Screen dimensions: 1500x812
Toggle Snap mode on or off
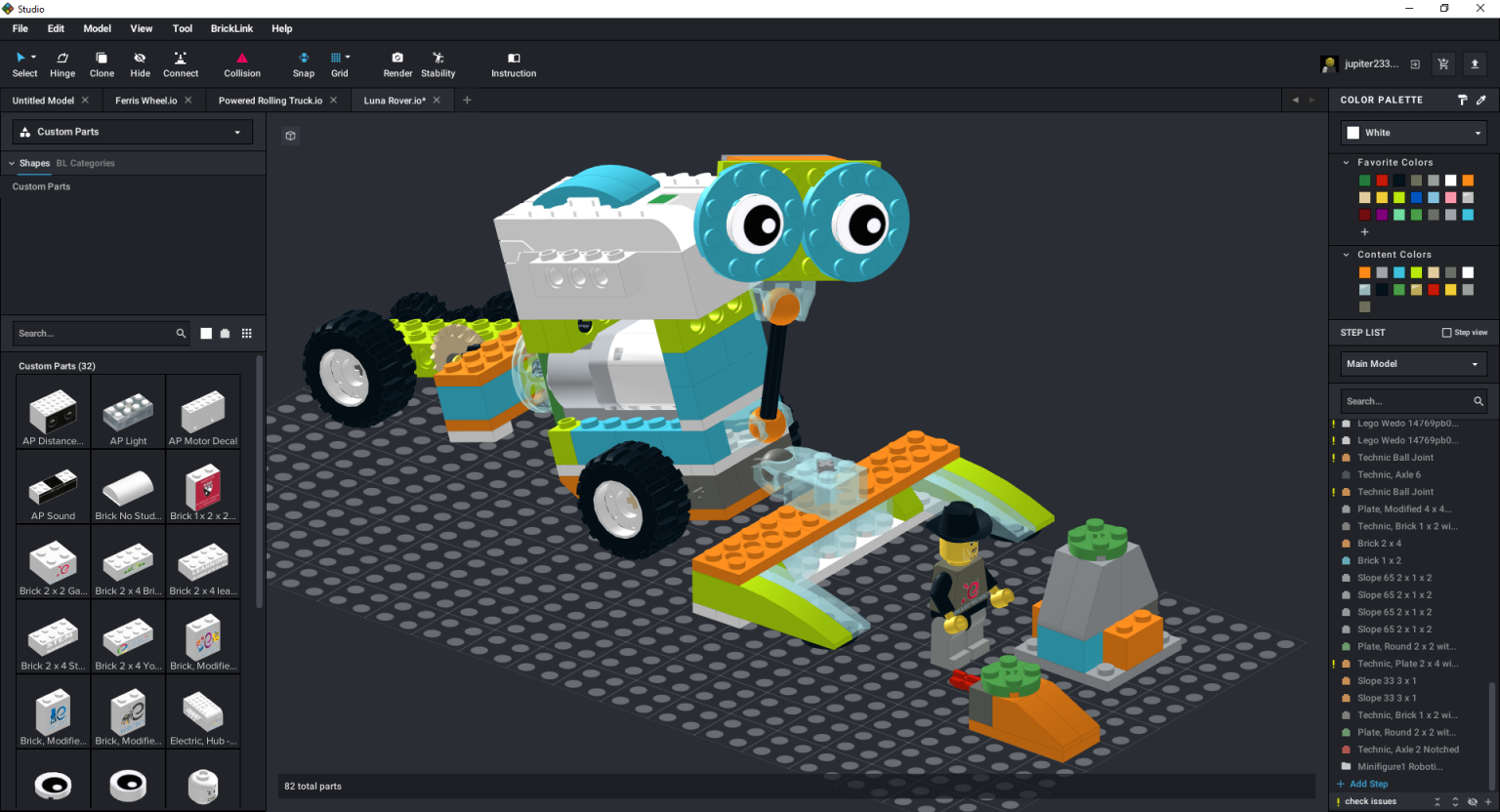pyautogui.click(x=304, y=64)
